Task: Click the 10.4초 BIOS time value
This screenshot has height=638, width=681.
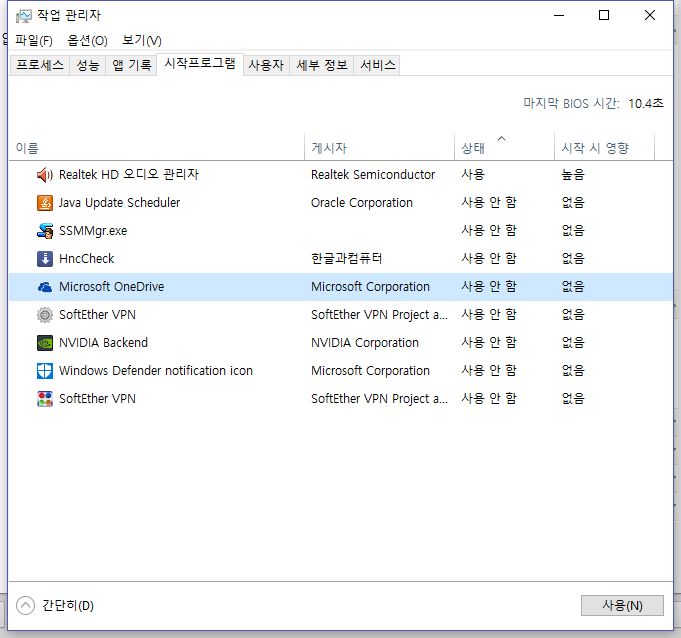Action: (646, 103)
